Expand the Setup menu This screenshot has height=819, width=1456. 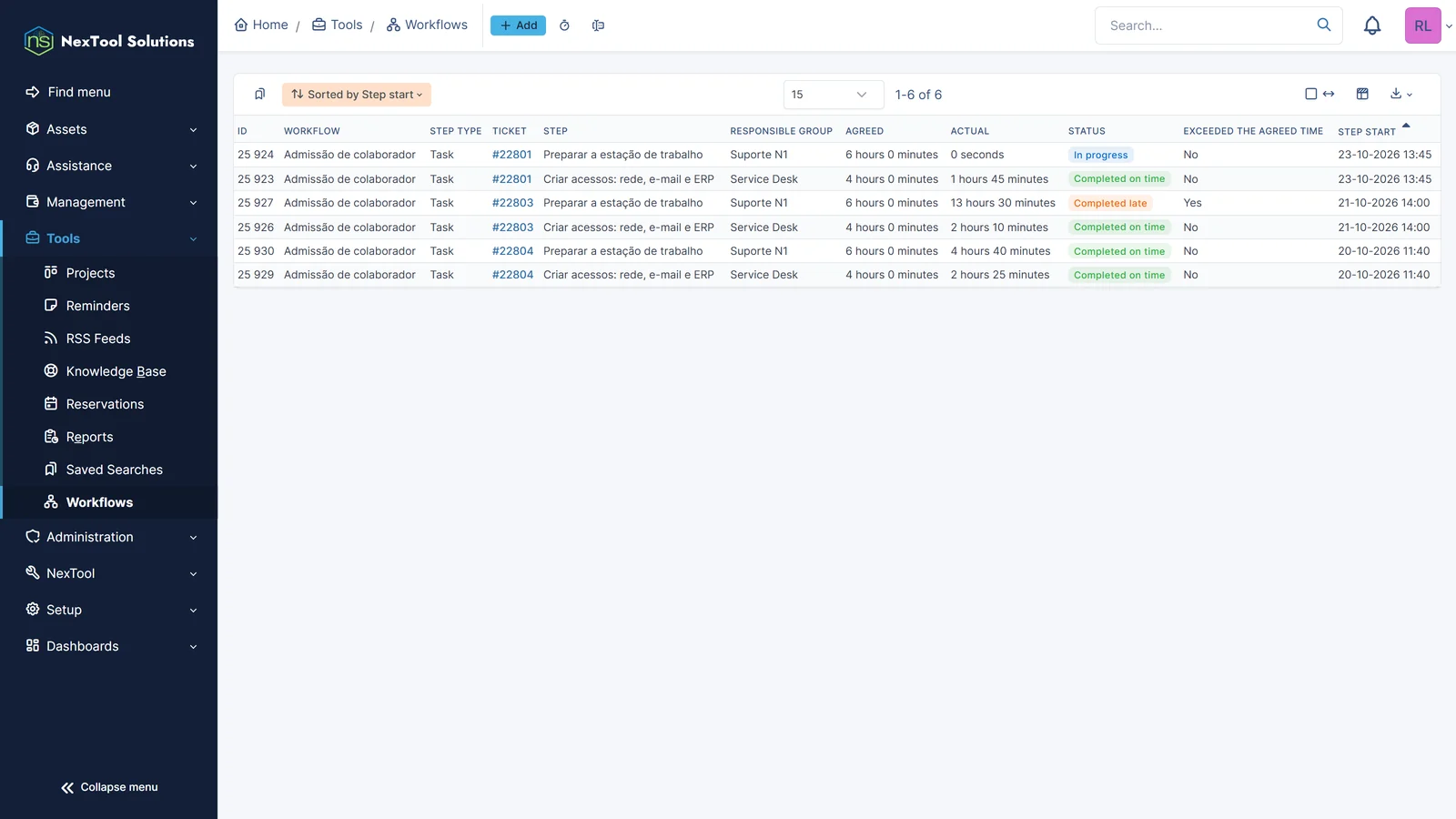click(109, 610)
